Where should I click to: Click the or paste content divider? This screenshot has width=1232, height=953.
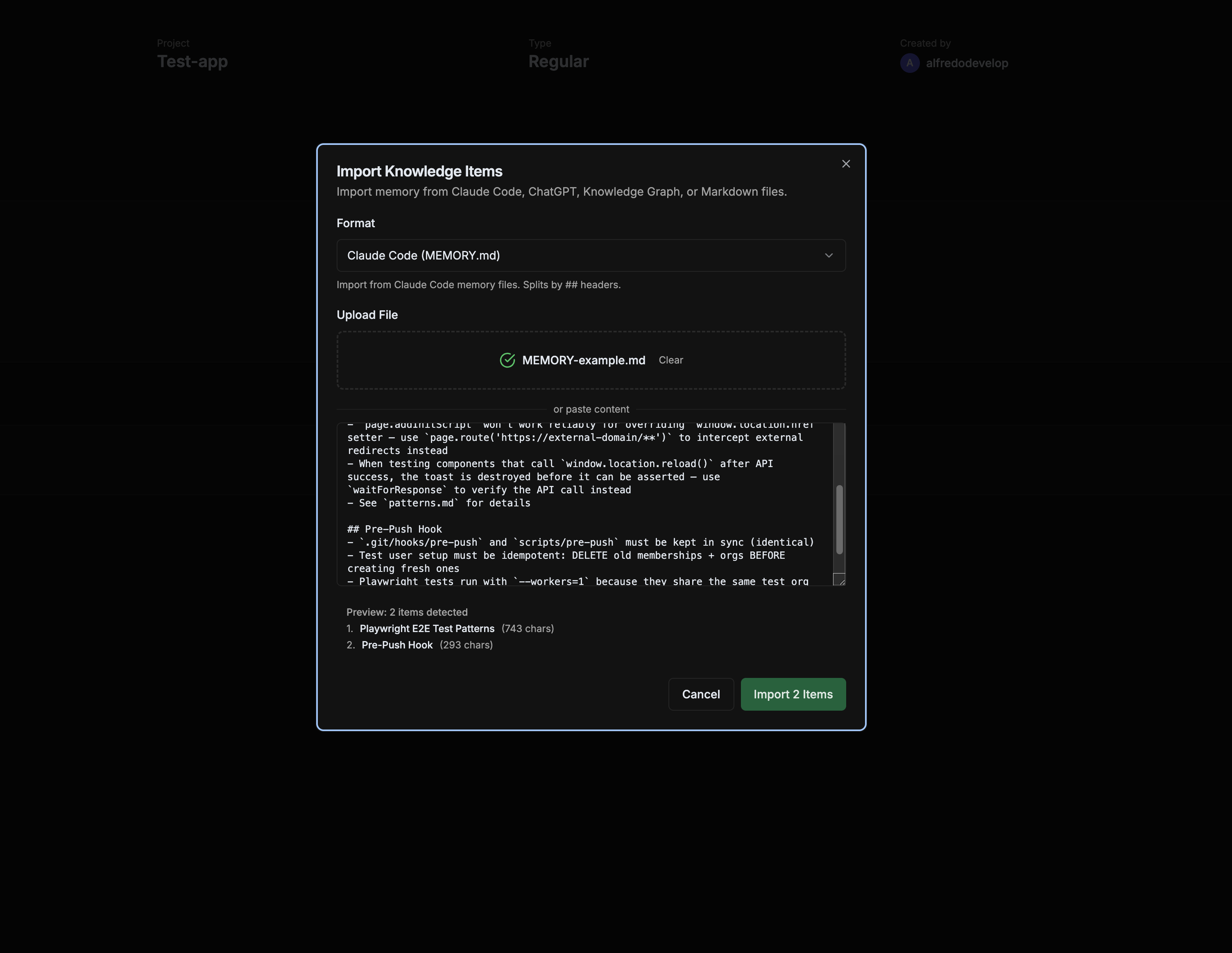(x=591, y=409)
